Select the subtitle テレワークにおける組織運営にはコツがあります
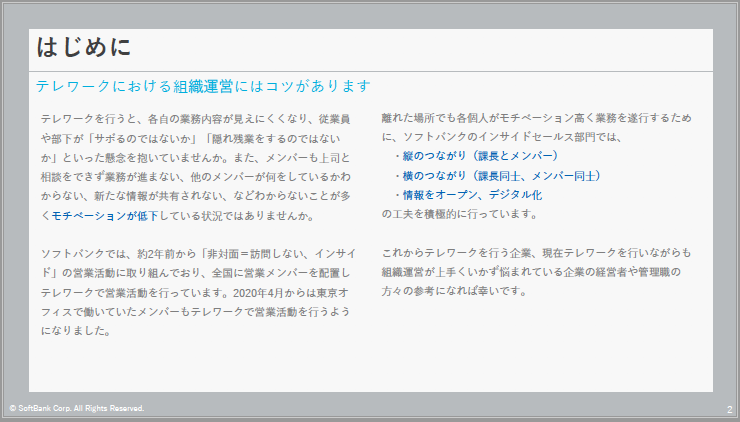Viewport: 740px width, 422px height. tap(203, 86)
